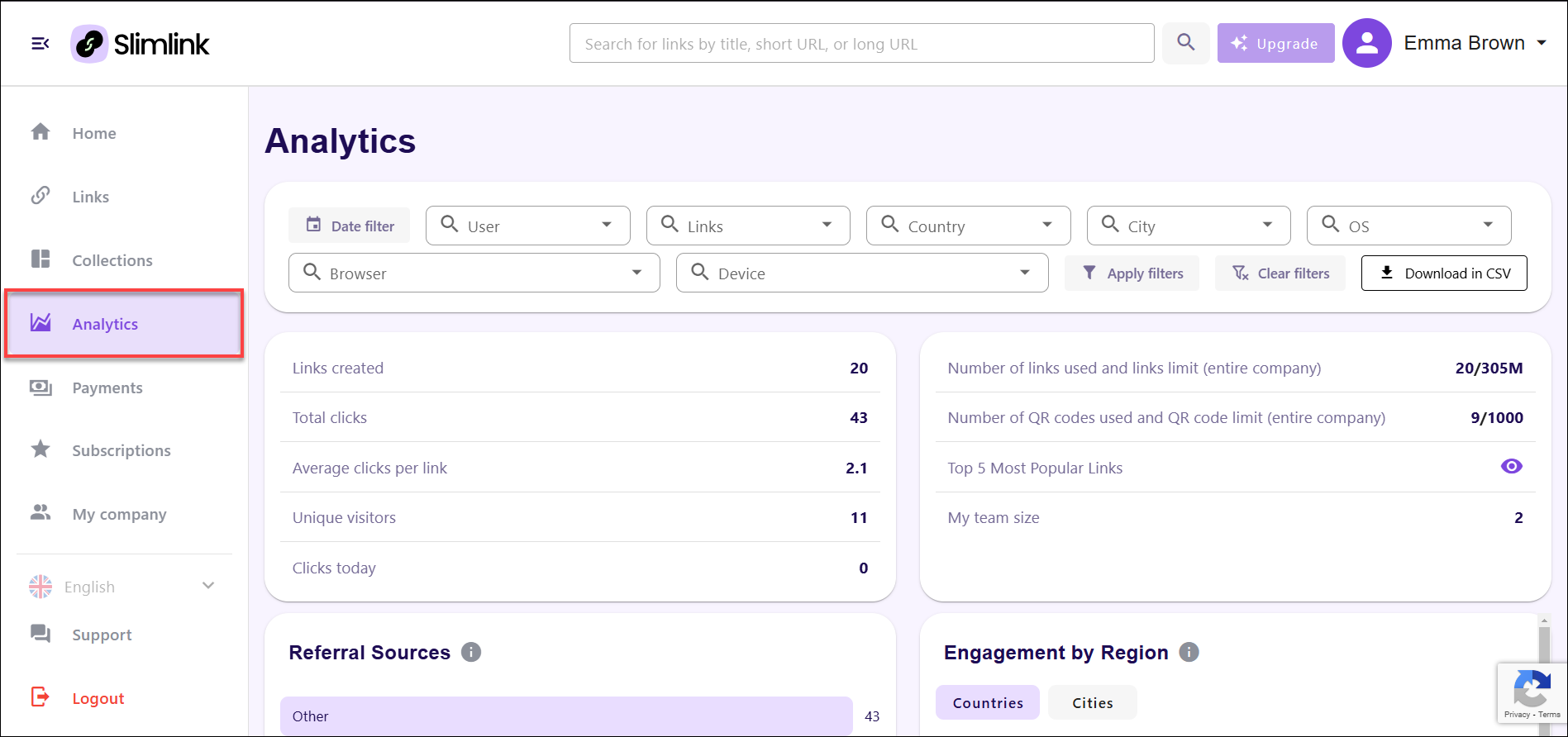Open the Payments sidebar item
The height and width of the screenshot is (737, 1568).
tap(107, 388)
